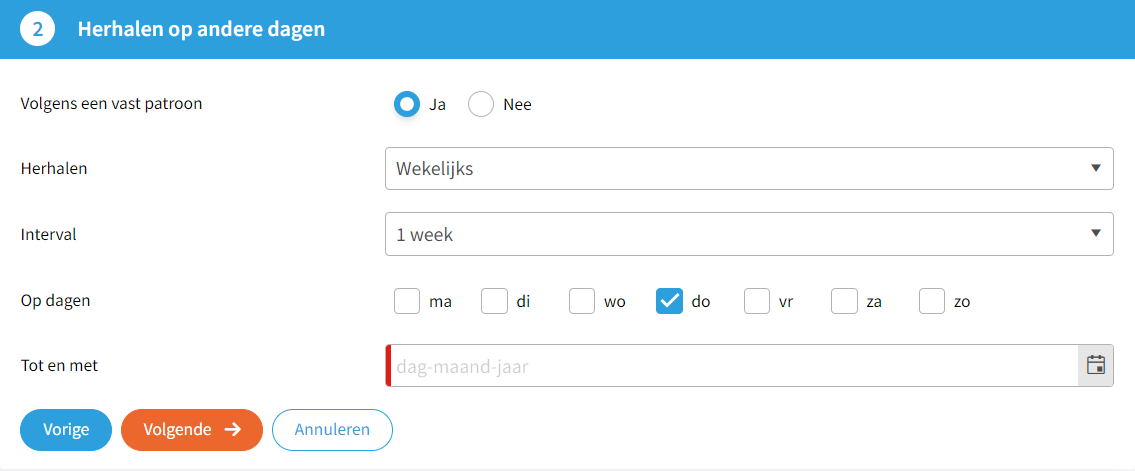Enable the ma checkbox

click(407, 301)
